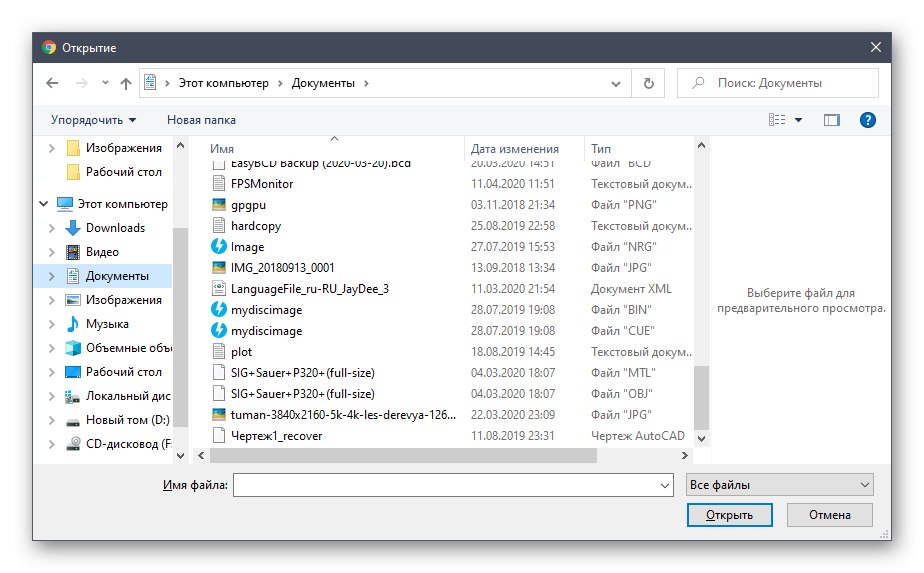Image resolution: width=924 pixels, height=573 pixels.
Task: Select the tuman-3840x2160 JPG file icon
Action: point(219,414)
